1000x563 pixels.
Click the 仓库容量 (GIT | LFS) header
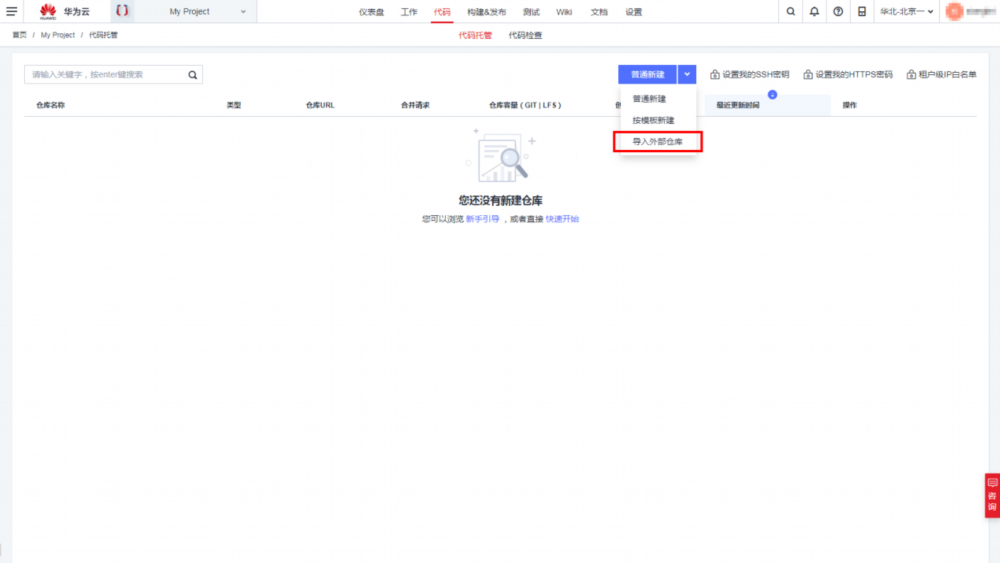tap(525, 105)
